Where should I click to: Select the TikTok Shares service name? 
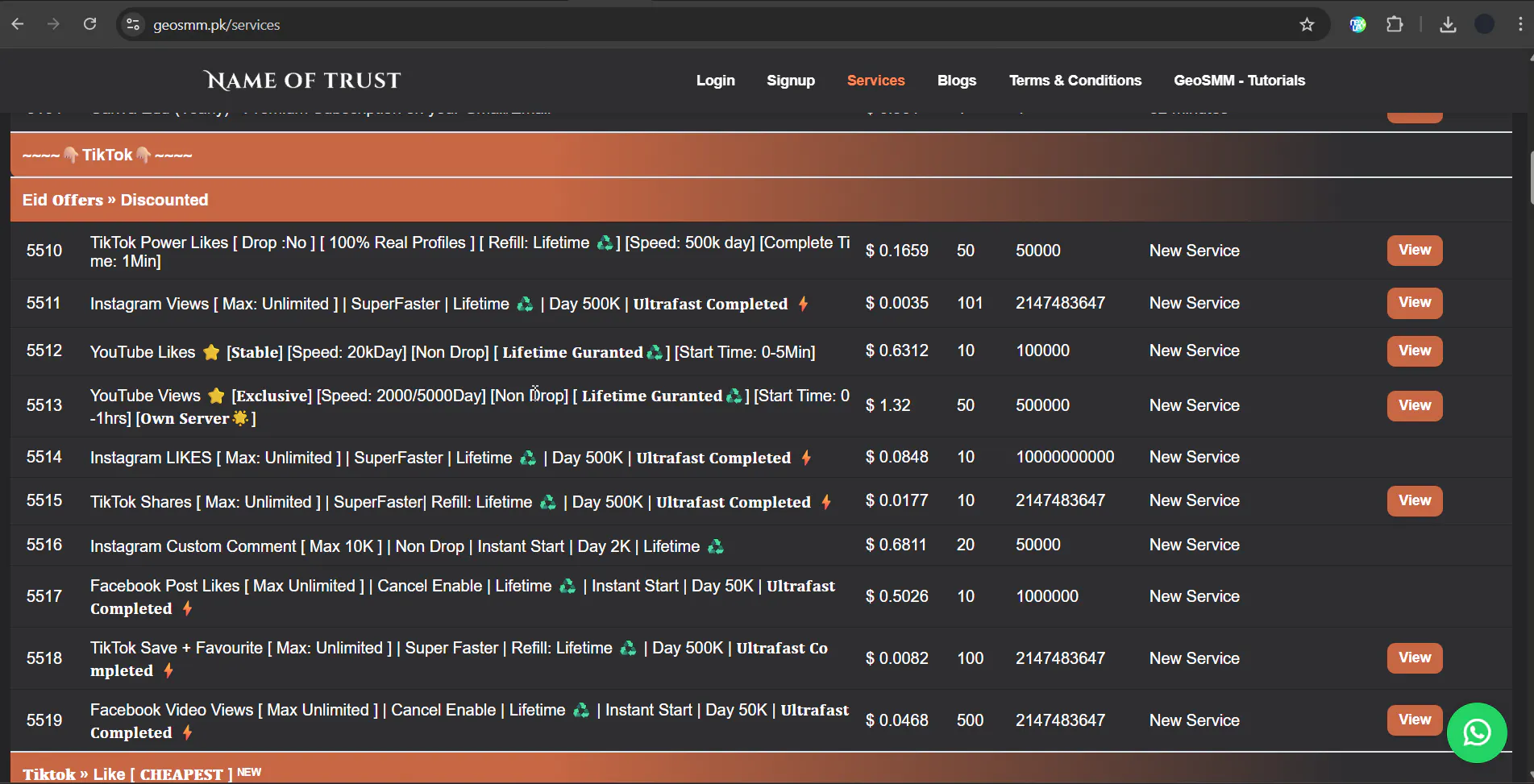(461, 502)
